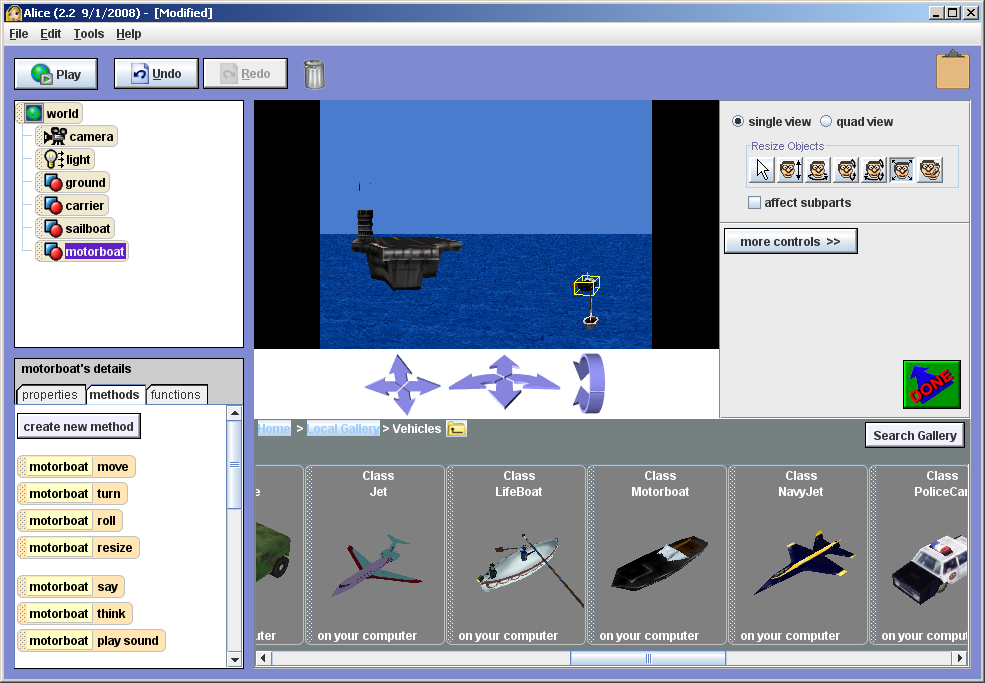The height and width of the screenshot is (683, 985).
Task: Select the tumble objects tool
Action: (x=874, y=170)
